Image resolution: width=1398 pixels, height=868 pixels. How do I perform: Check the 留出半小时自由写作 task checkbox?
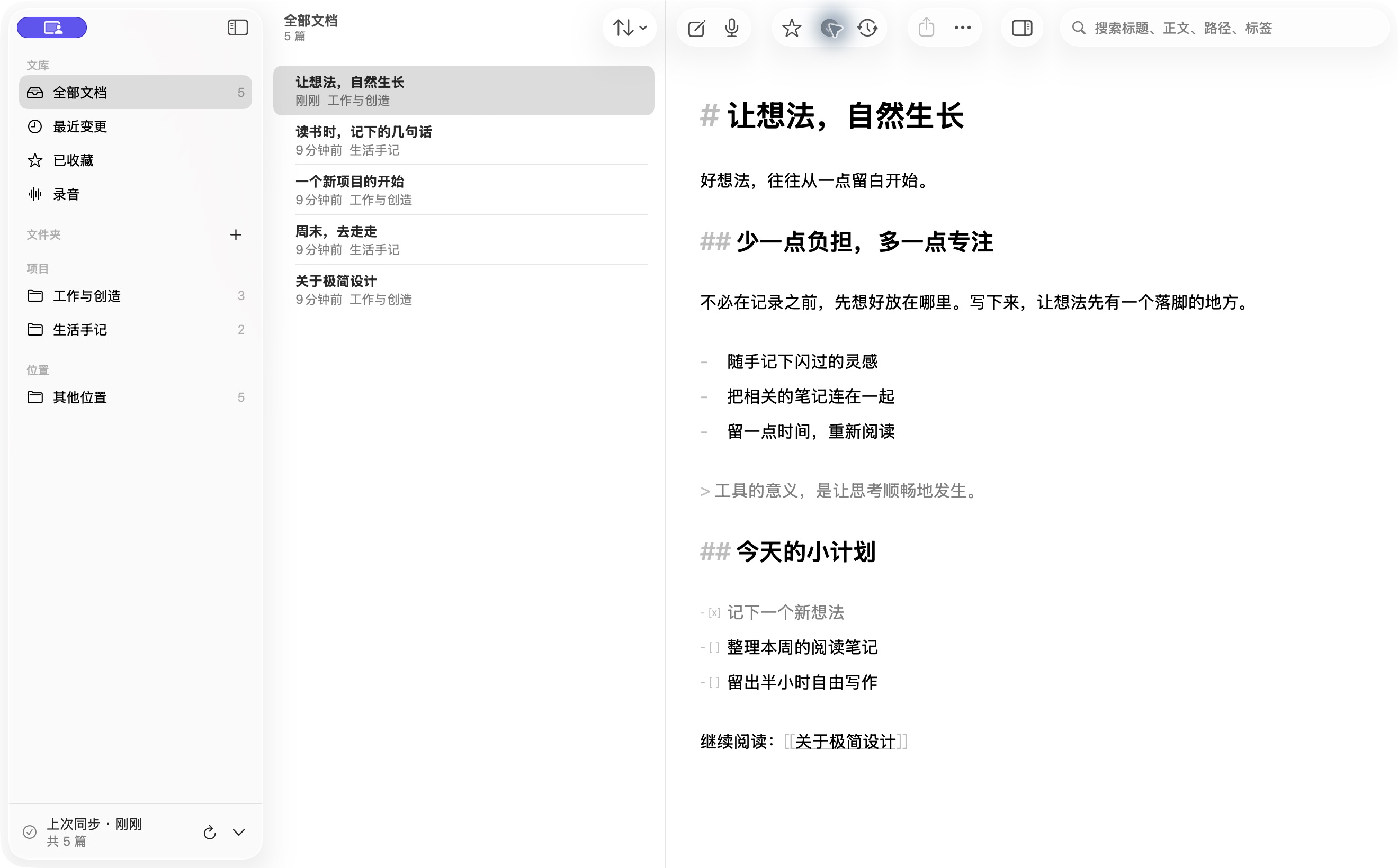coord(714,683)
